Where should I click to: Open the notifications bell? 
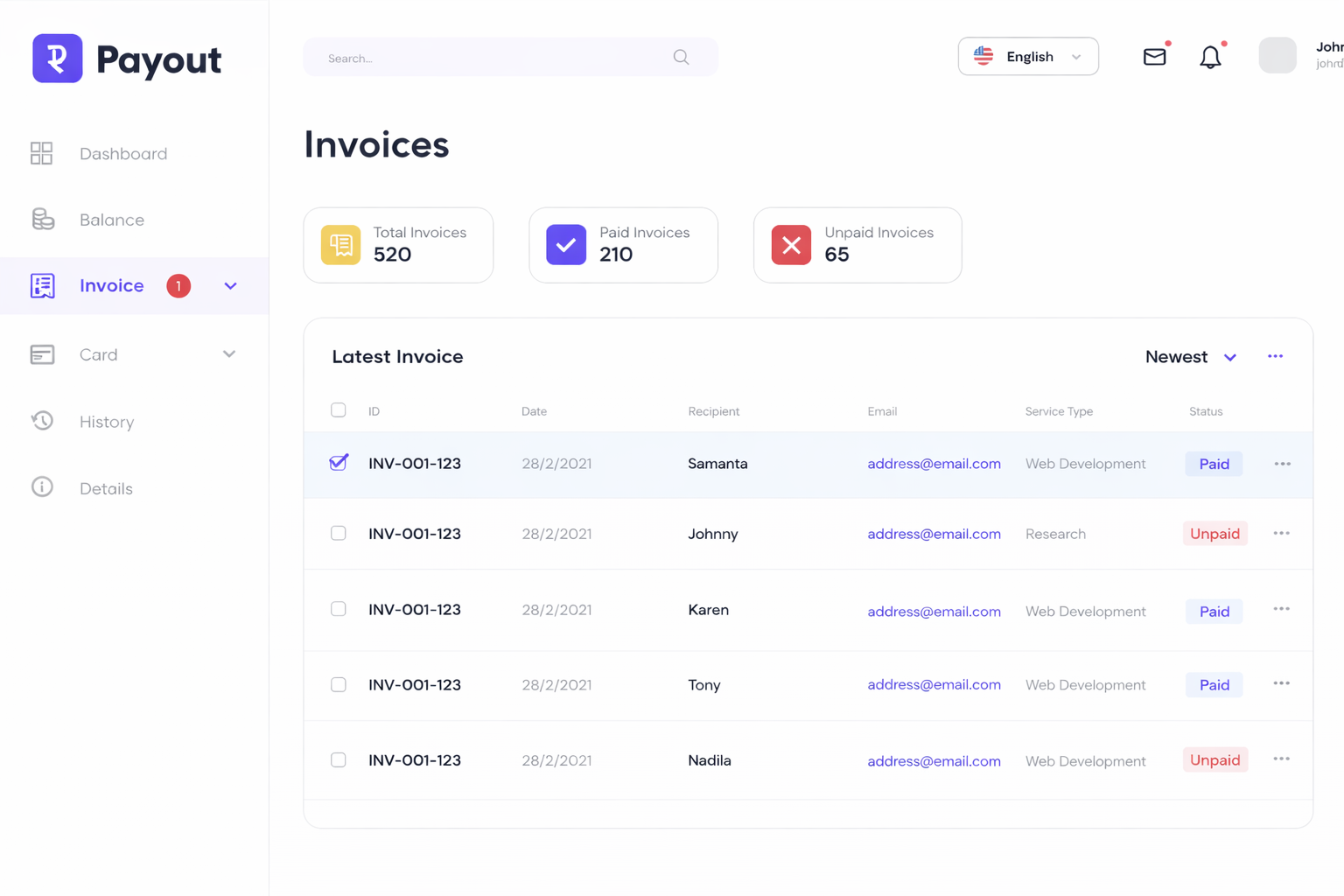point(1210,58)
